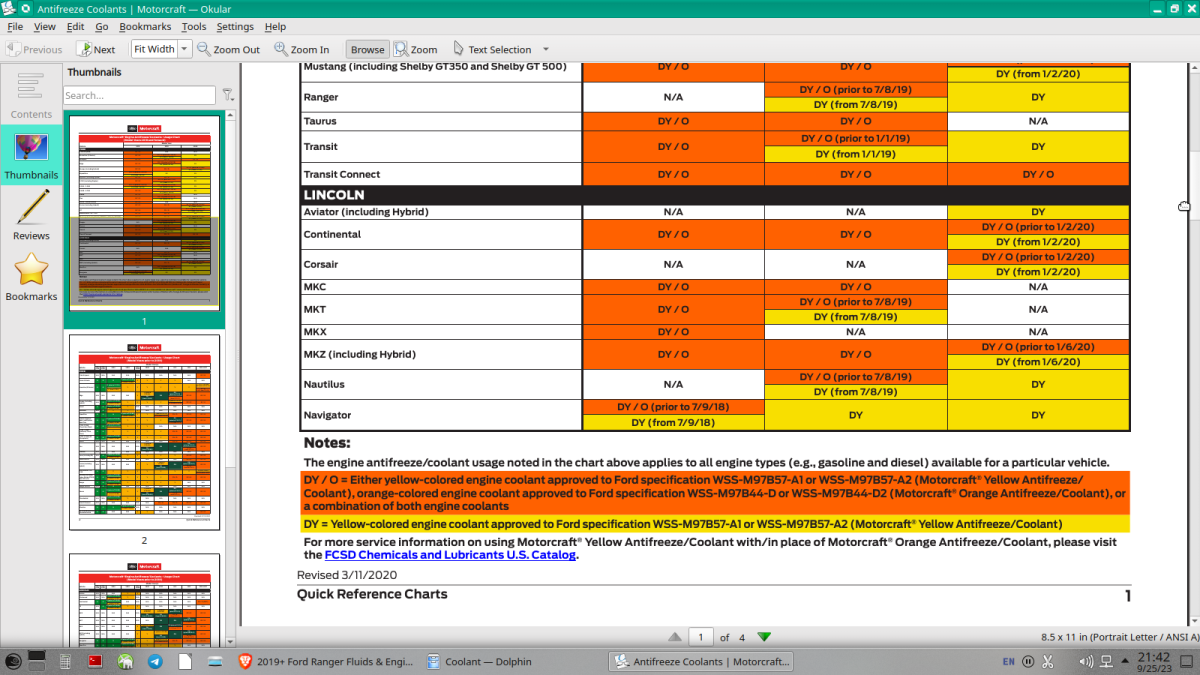Click the Antifreeze Coolants Okular taskbar entry
The height and width of the screenshot is (675, 1200).
click(x=701, y=661)
